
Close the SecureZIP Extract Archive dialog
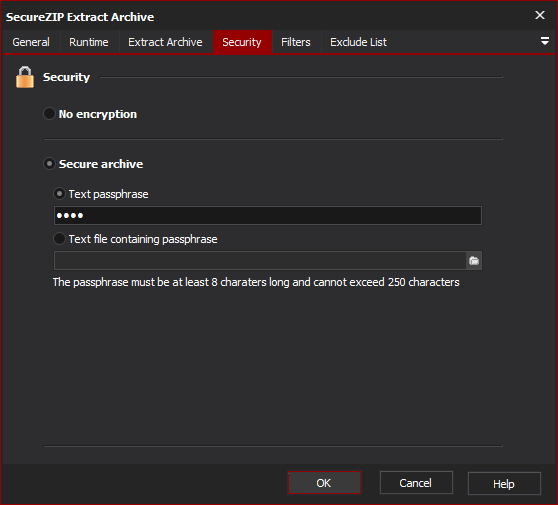[x=540, y=15]
